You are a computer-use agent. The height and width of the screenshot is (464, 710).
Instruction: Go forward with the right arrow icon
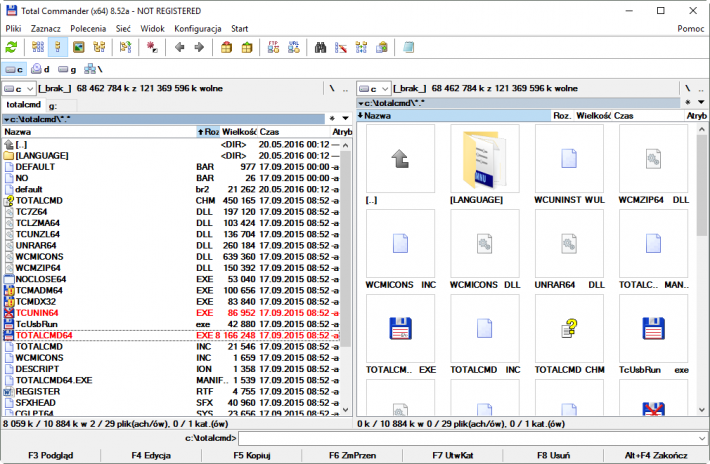coord(199,47)
